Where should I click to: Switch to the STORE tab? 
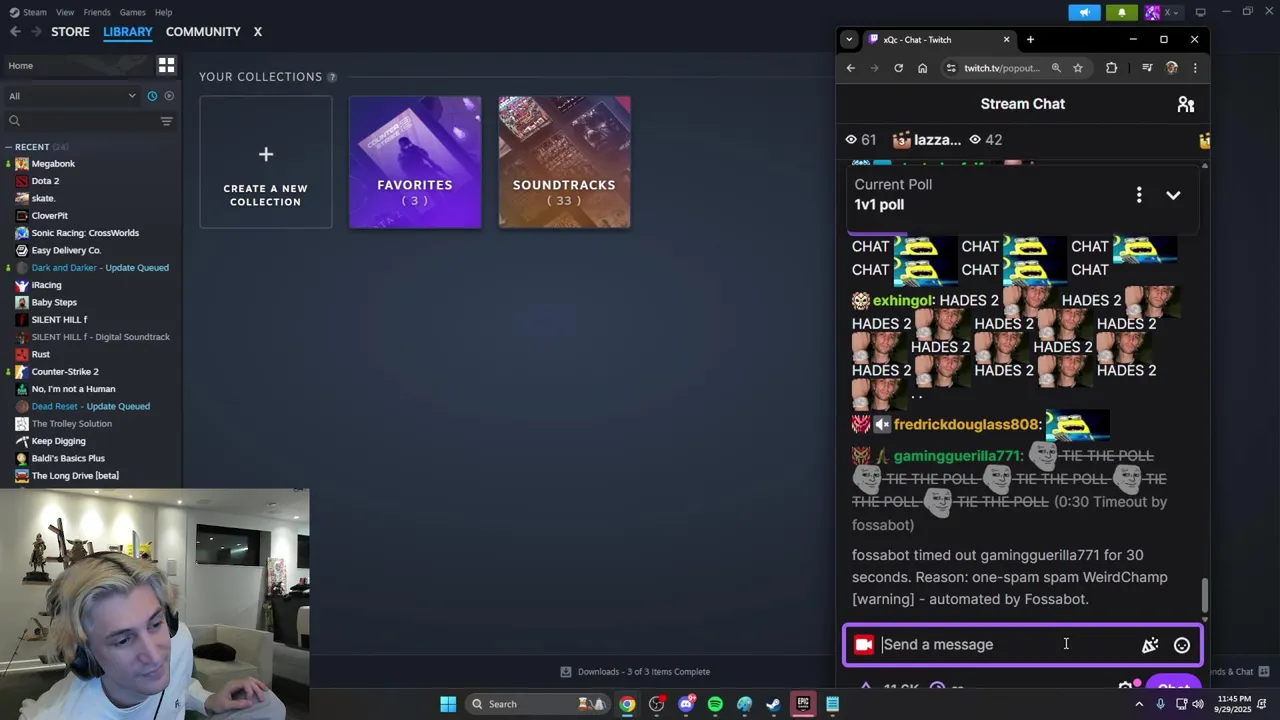[x=70, y=32]
